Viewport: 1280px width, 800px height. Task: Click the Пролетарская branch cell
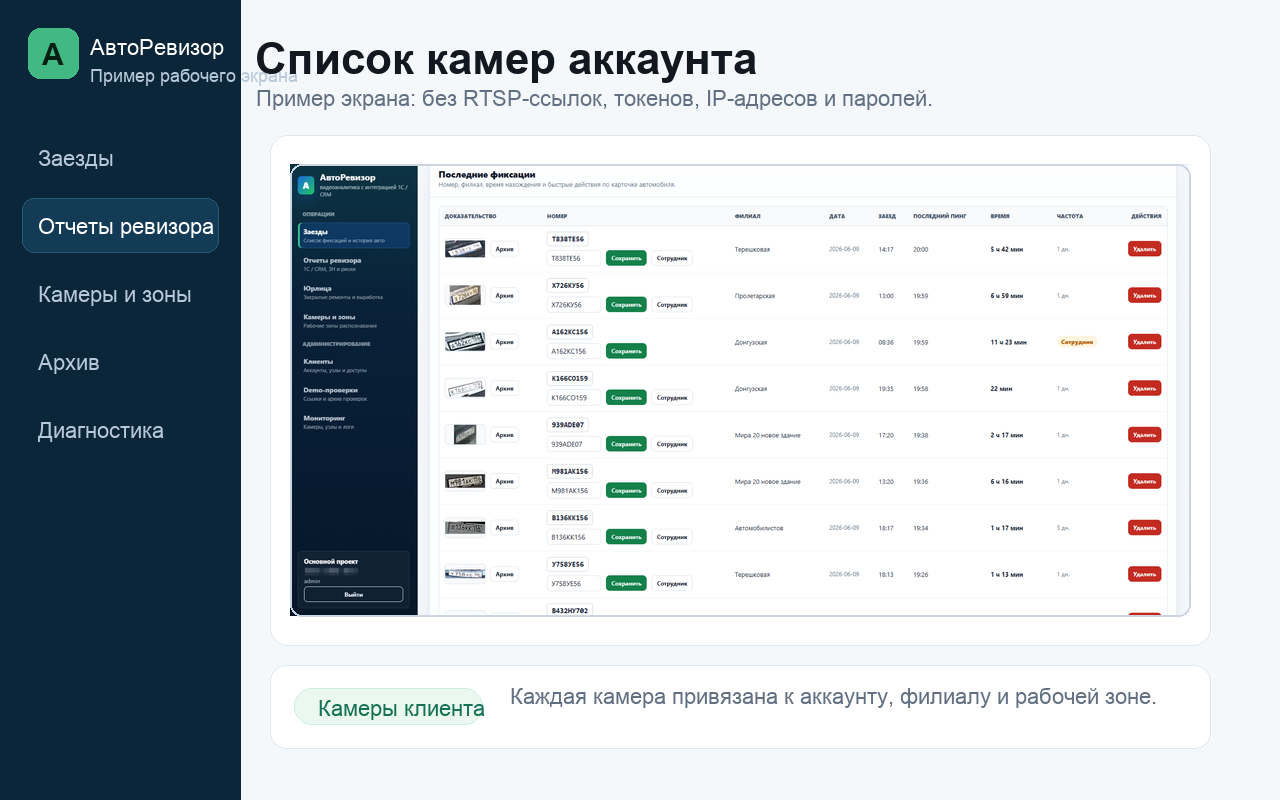[755, 296]
